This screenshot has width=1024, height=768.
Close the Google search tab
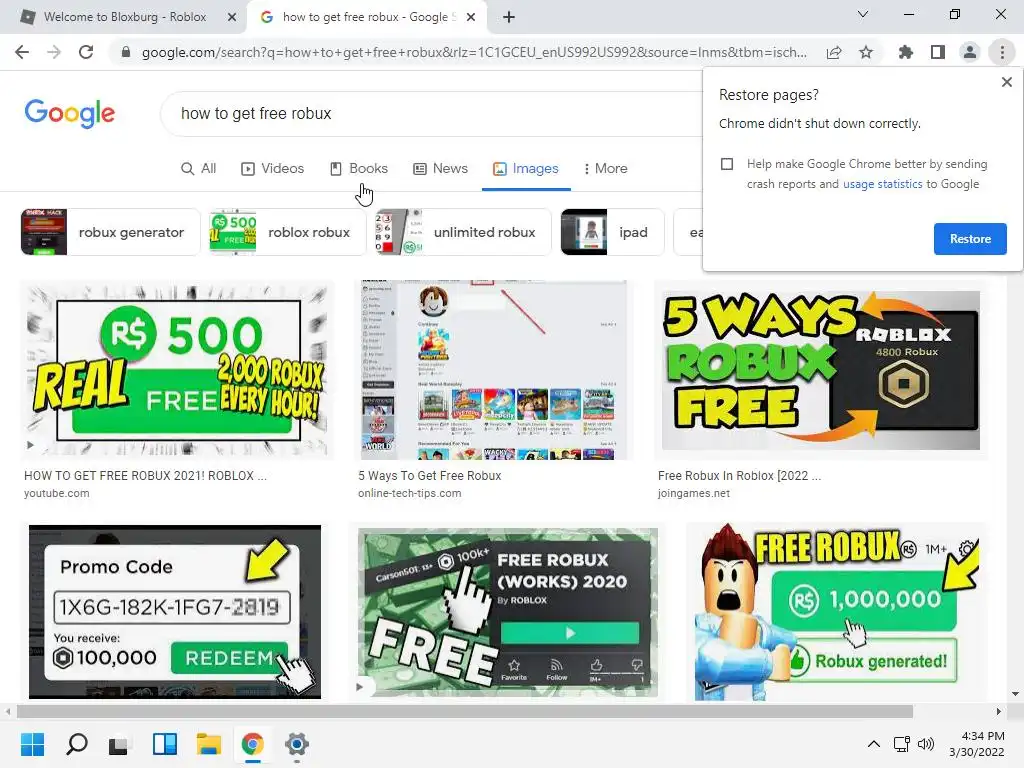pyautogui.click(x=471, y=17)
